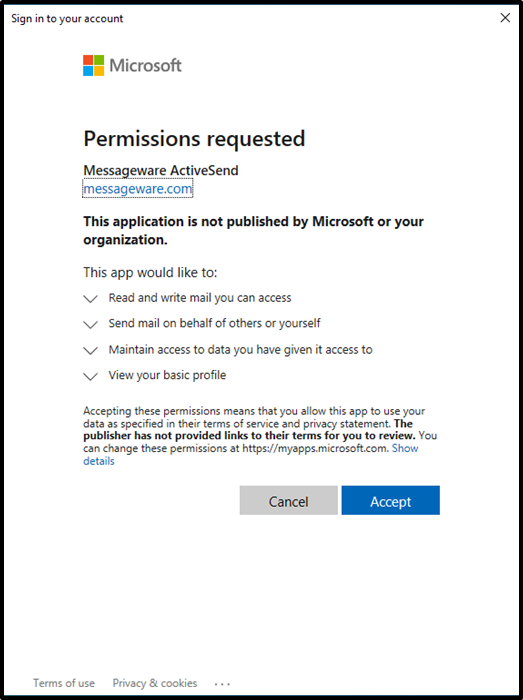Select the Send mail on behalf of others text

[215, 323]
